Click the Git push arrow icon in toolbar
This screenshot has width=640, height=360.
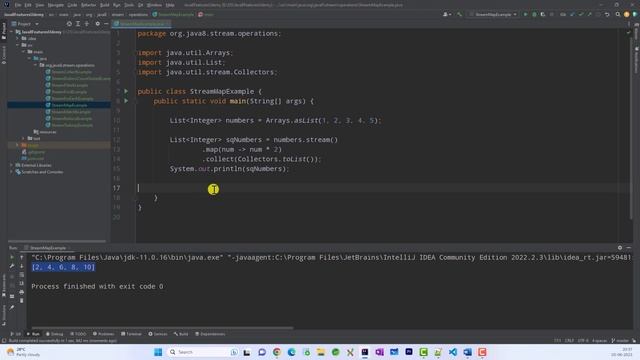589,14
